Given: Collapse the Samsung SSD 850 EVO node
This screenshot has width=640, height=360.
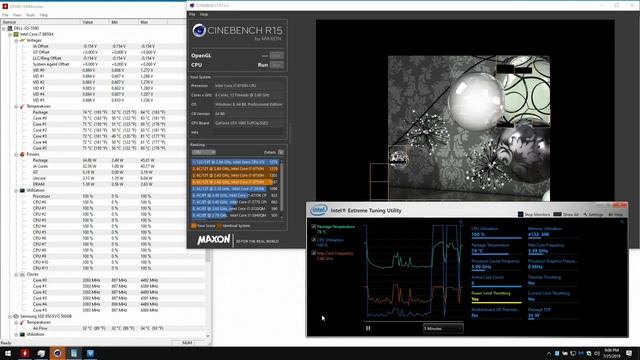Looking at the screenshot, I should (10, 317).
